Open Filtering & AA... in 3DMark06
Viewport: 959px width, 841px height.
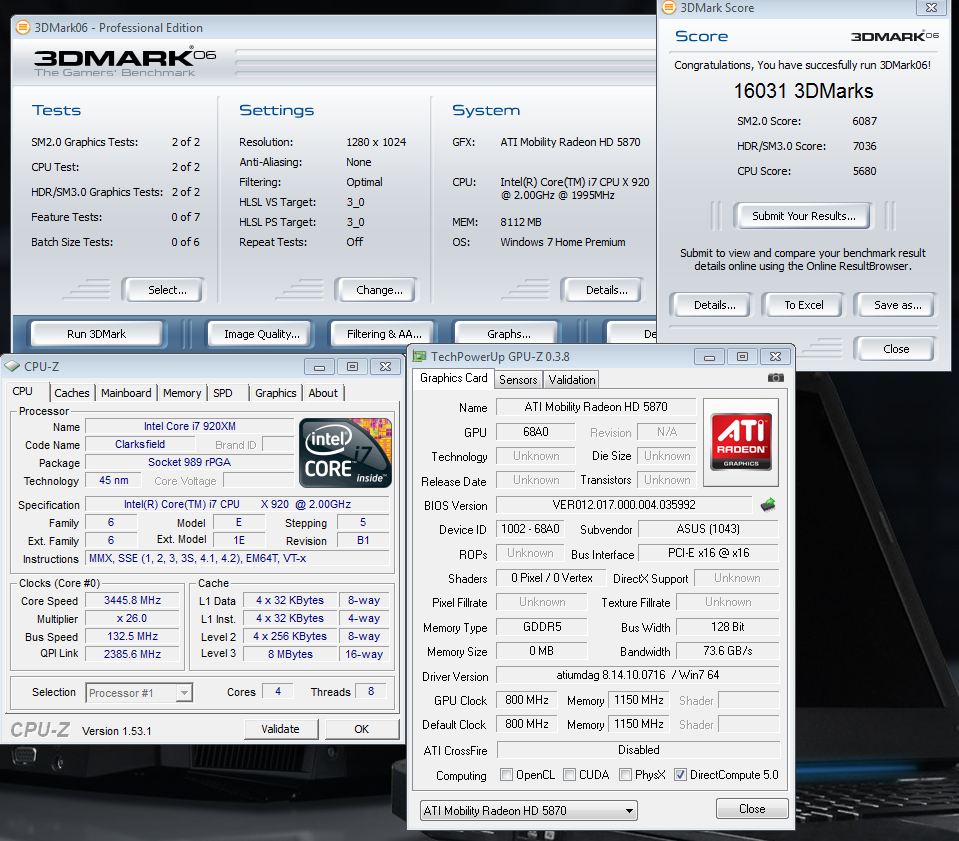tap(383, 334)
